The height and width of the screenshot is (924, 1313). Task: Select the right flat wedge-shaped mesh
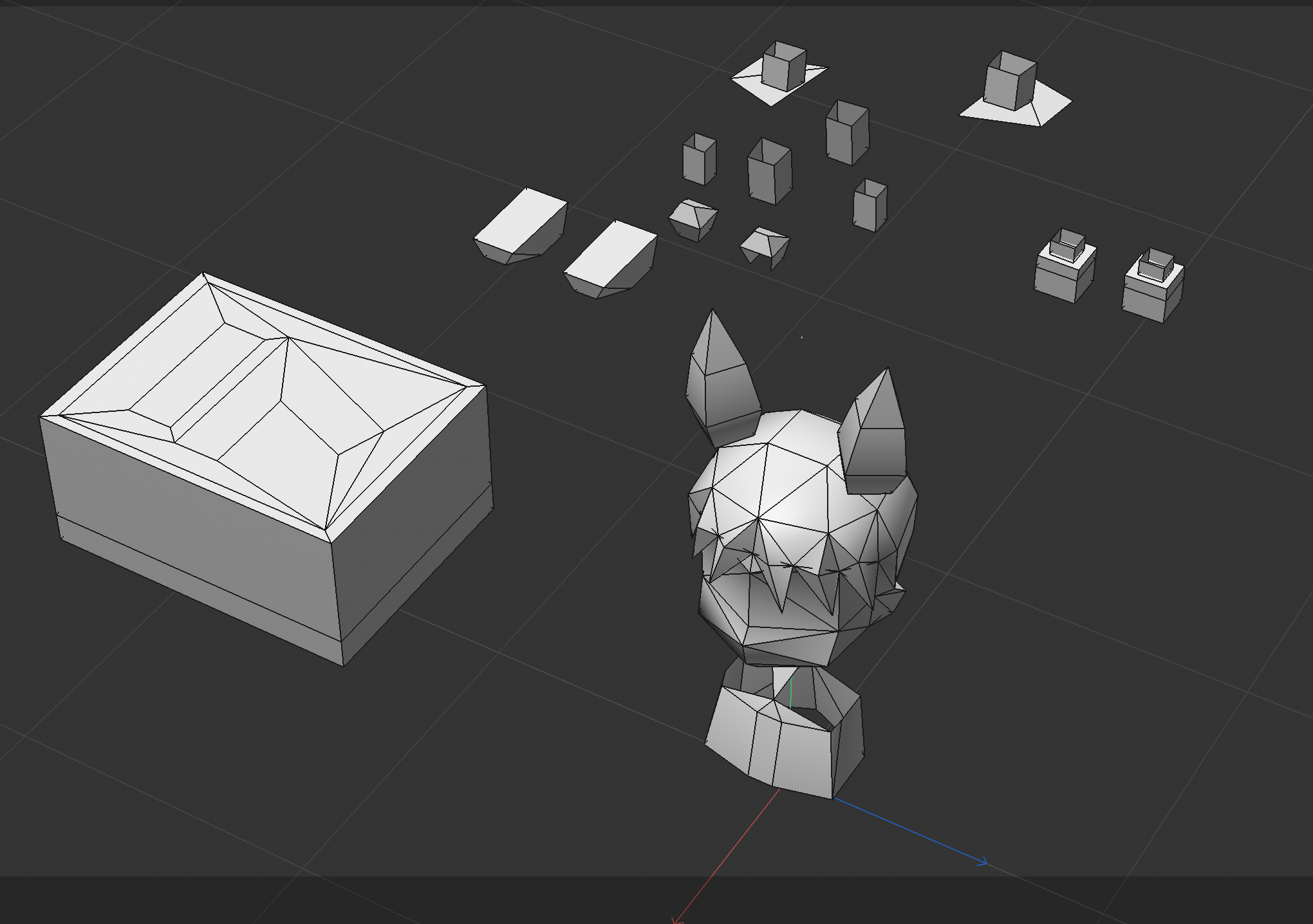pyautogui.click(x=611, y=259)
